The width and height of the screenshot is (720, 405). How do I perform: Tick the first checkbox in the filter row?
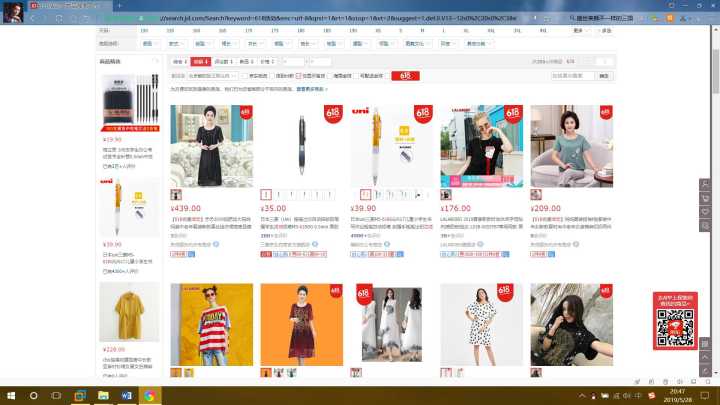[x=246, y=76]
